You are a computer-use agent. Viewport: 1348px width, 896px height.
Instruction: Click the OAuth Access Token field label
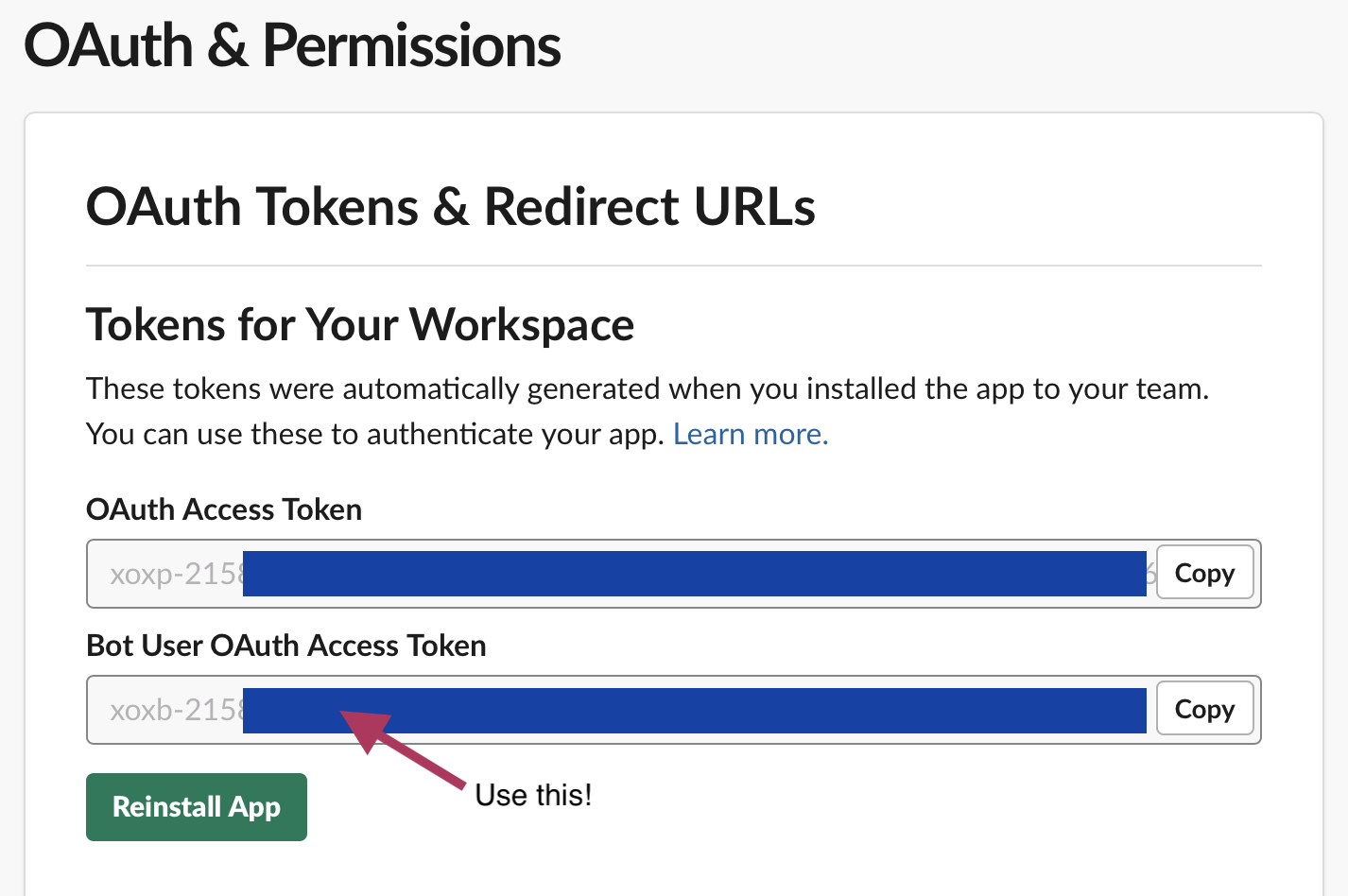[224, 509]
